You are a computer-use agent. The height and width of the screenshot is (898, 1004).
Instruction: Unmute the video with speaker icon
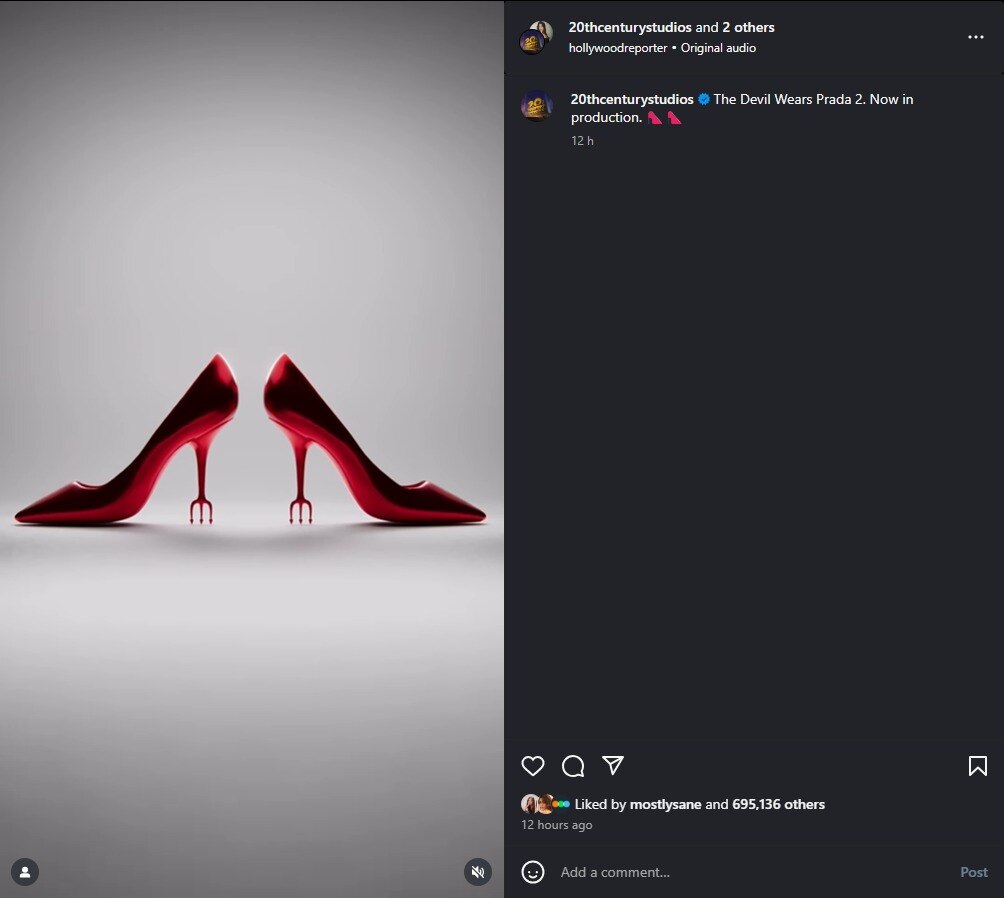478,872
